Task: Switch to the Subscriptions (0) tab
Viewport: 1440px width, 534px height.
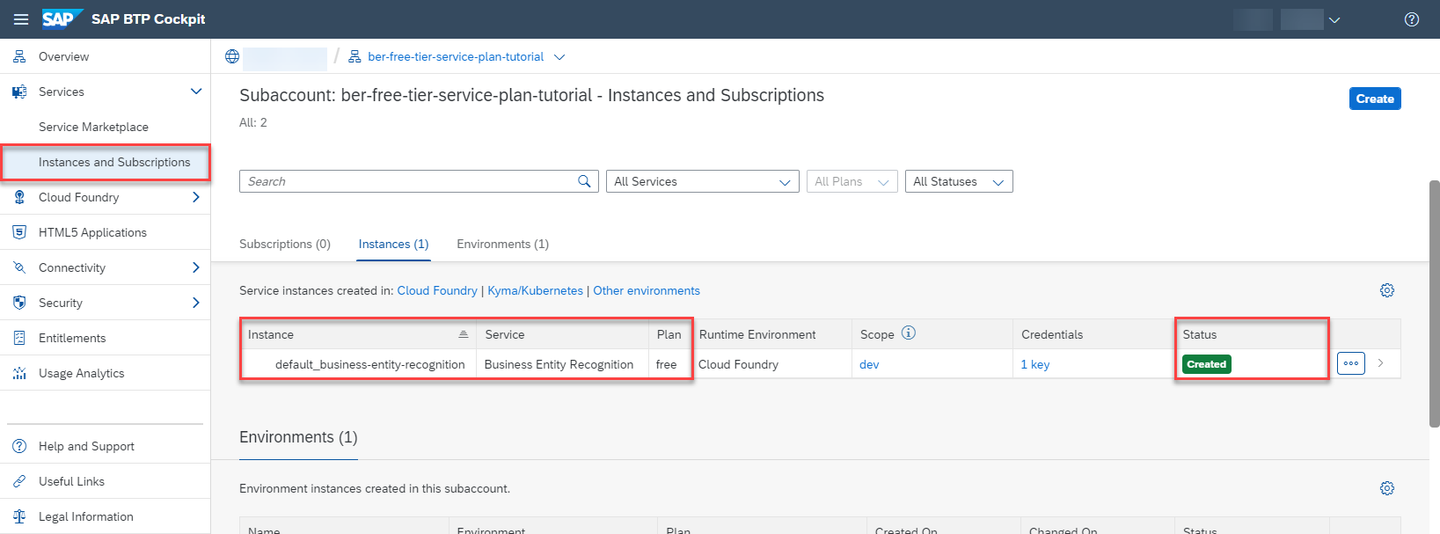Action: pos(285,244)
